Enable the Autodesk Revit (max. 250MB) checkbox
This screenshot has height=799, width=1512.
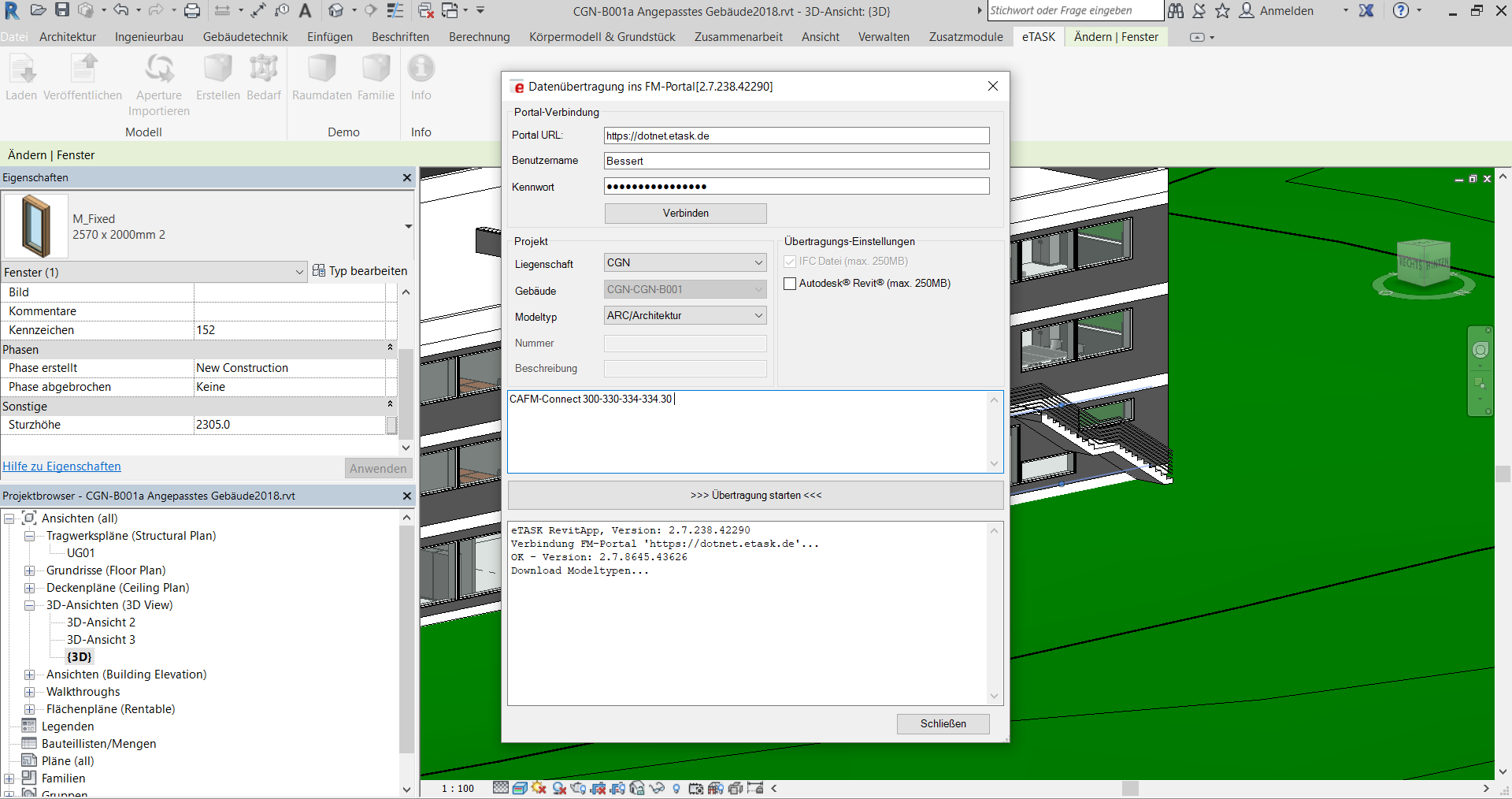(790, 284)
